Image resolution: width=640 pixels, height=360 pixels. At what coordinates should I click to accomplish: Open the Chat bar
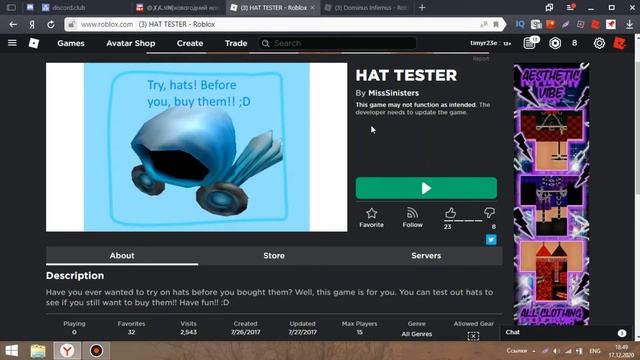pyautogui.click(x=566, y=333)
